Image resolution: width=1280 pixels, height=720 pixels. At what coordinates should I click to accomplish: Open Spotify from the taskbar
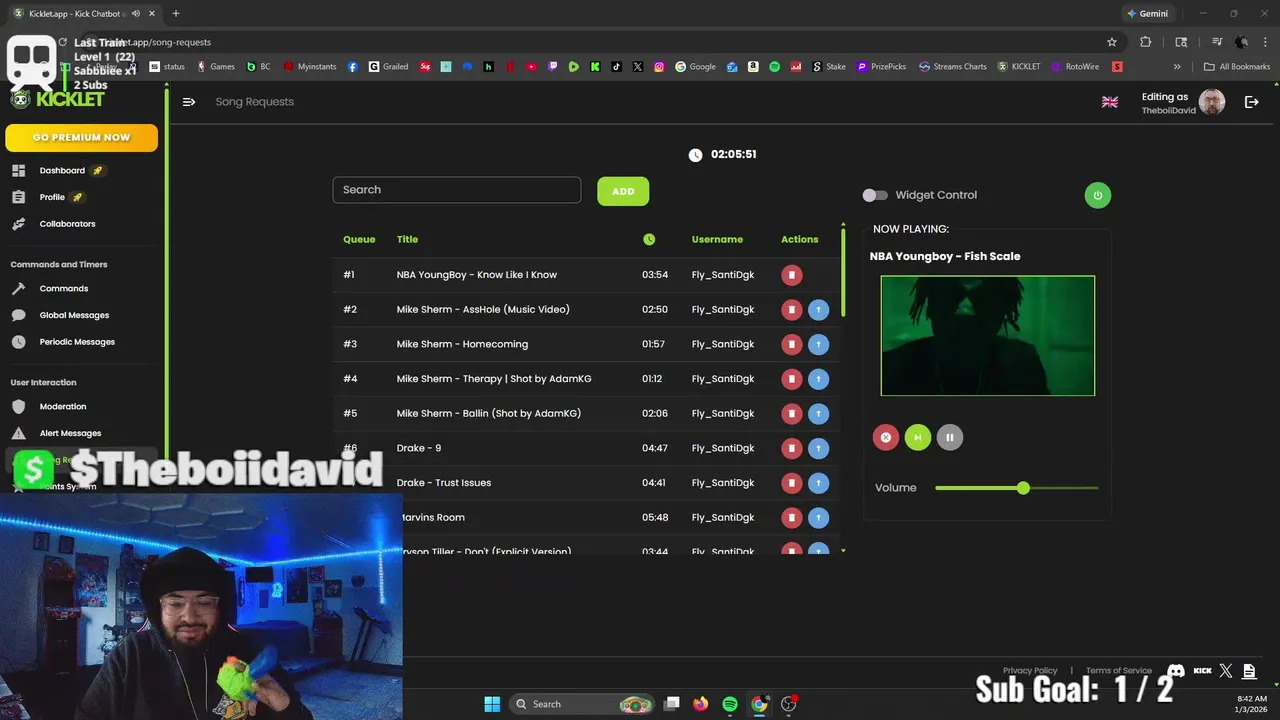click(x=730, y=704)
